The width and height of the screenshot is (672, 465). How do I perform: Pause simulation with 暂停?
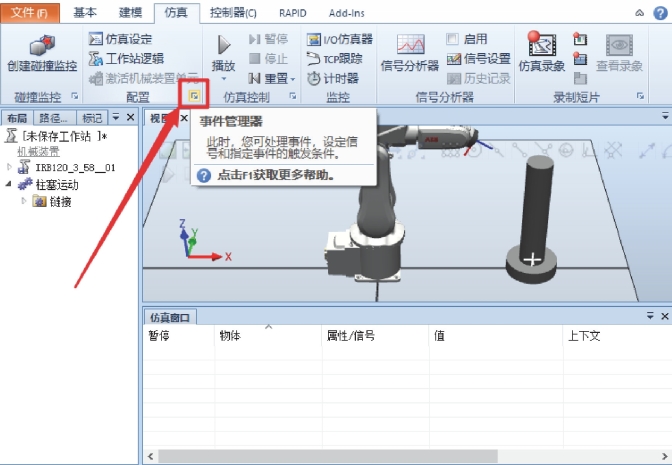coord(268,39)
